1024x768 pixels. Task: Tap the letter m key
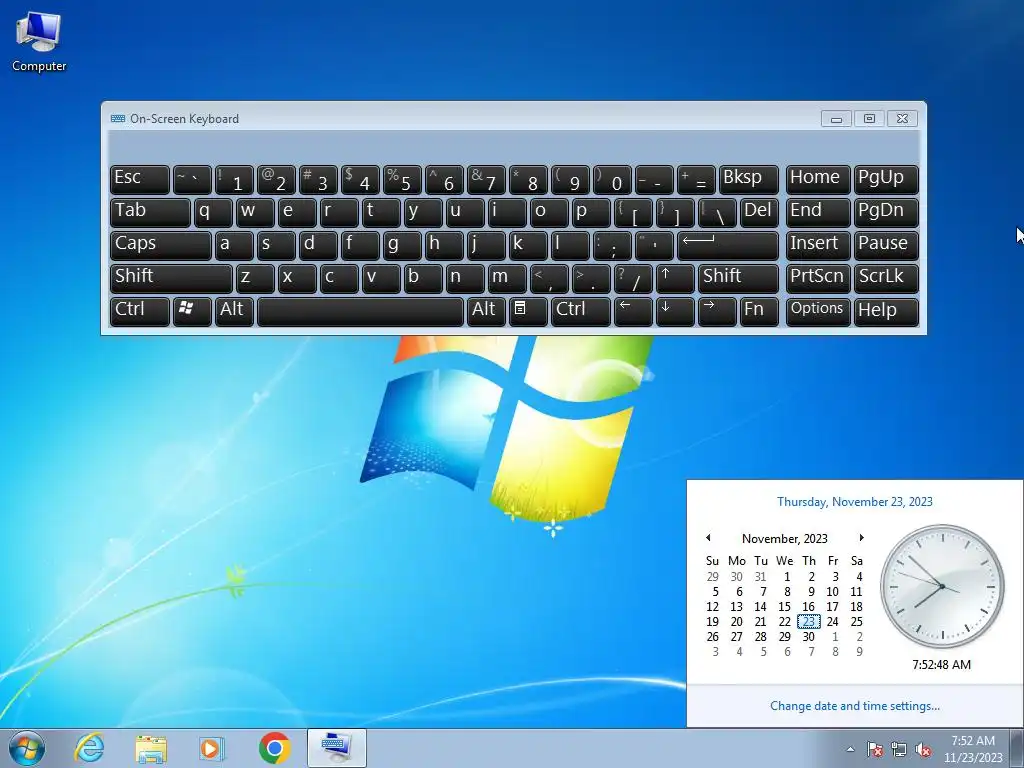[x=507, y=278]
